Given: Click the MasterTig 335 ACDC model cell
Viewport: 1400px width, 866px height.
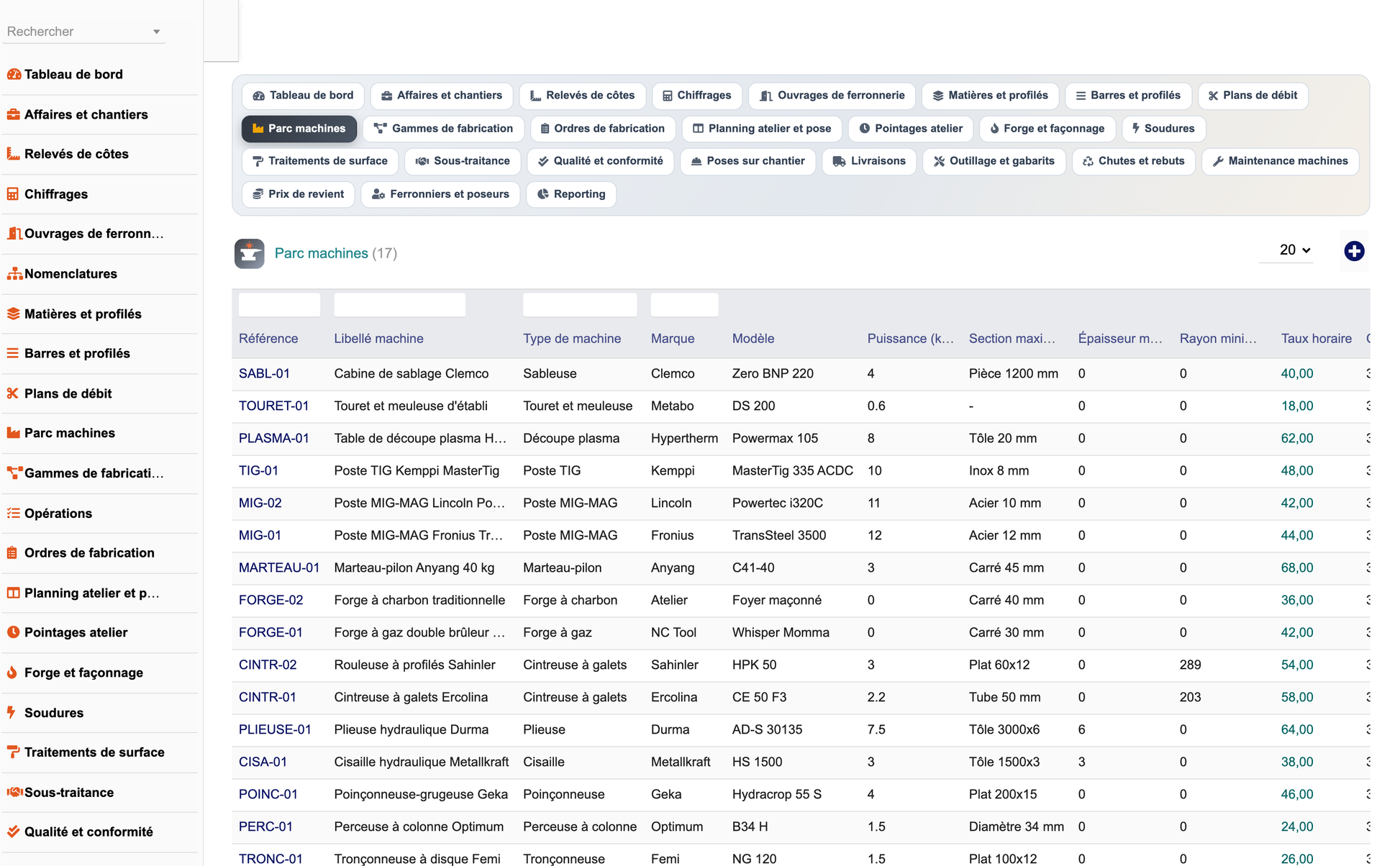Looking at the screenshot, I should (x=792, y=470).
